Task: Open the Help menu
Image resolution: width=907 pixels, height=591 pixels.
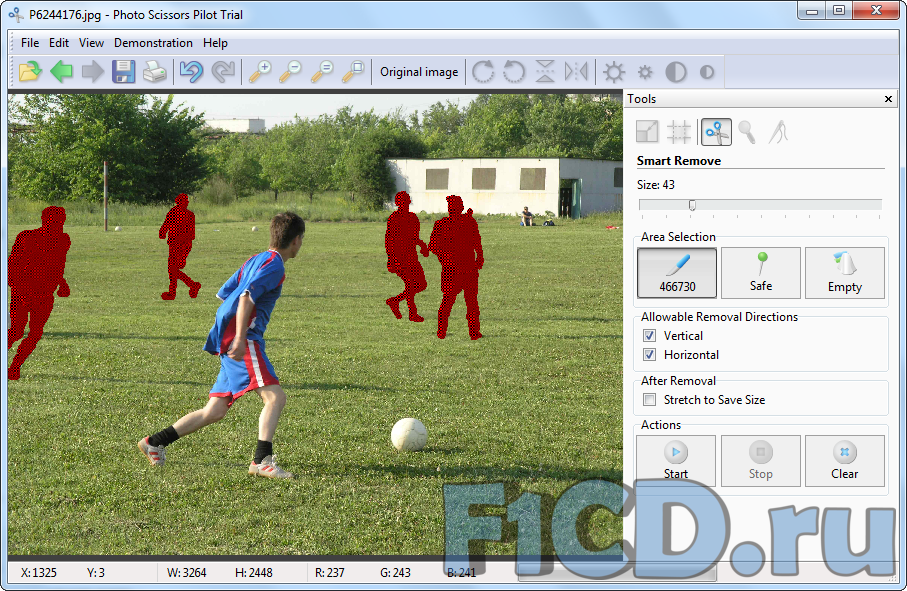Action: click(x=215, y=43)
